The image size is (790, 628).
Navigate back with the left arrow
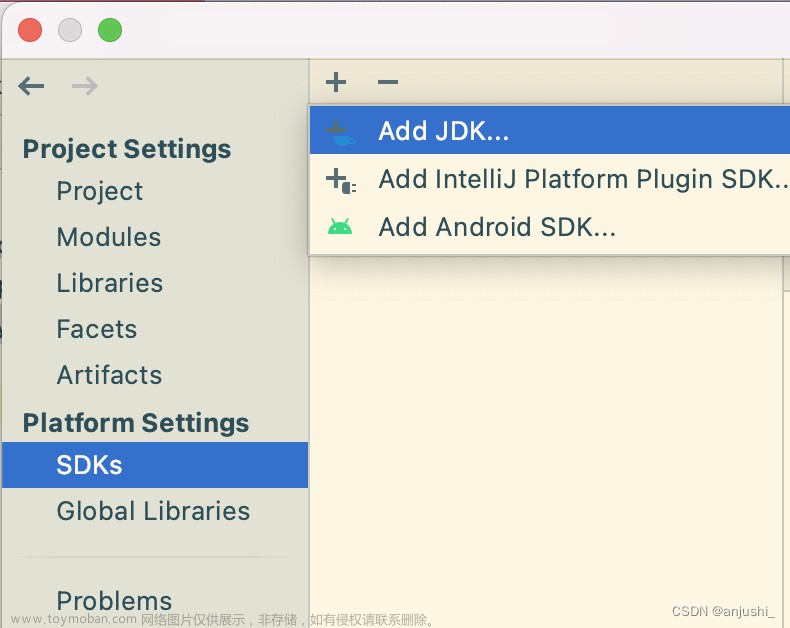click(x=31, y=86)
